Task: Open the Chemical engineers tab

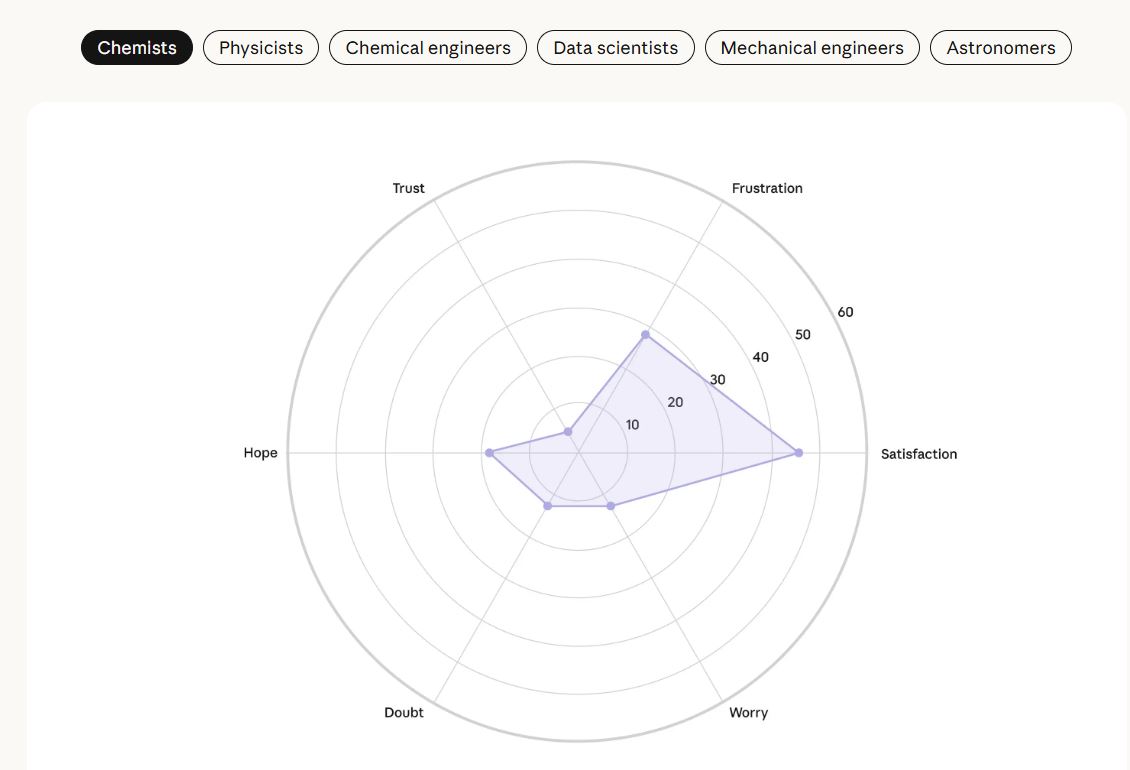Action: 428,48
